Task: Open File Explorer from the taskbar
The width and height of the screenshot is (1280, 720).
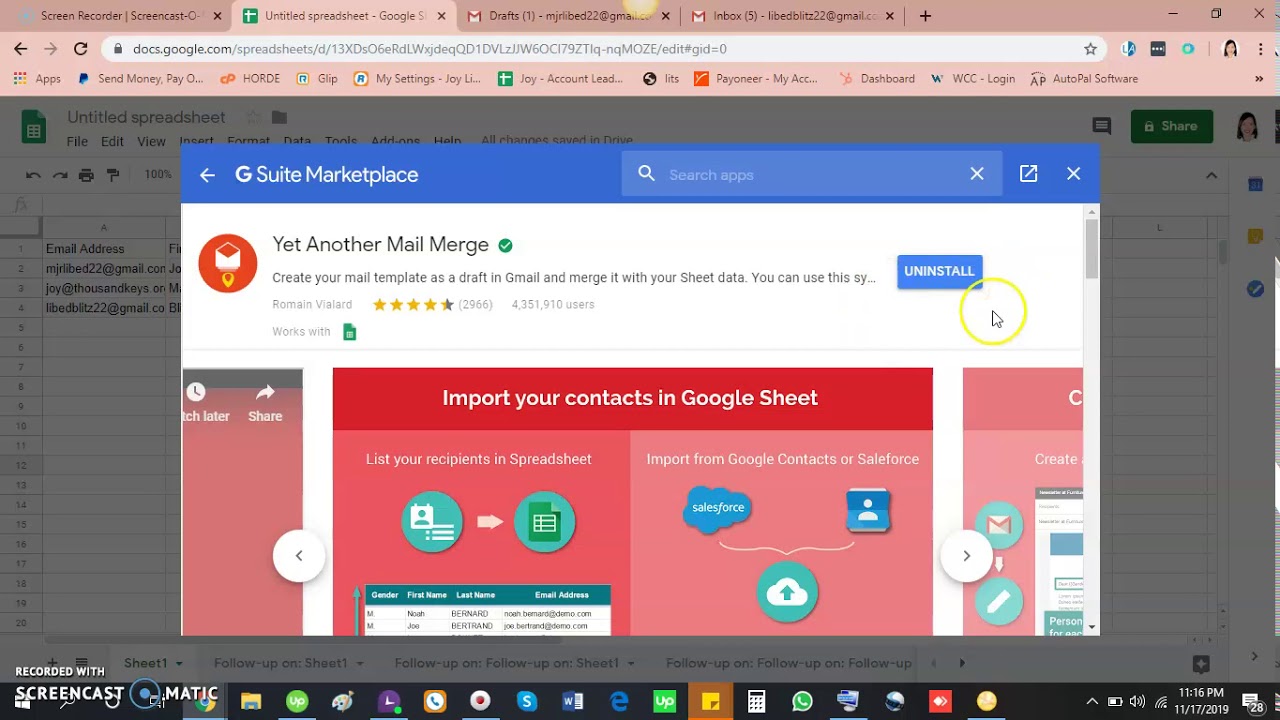Action: coord(251,702)
